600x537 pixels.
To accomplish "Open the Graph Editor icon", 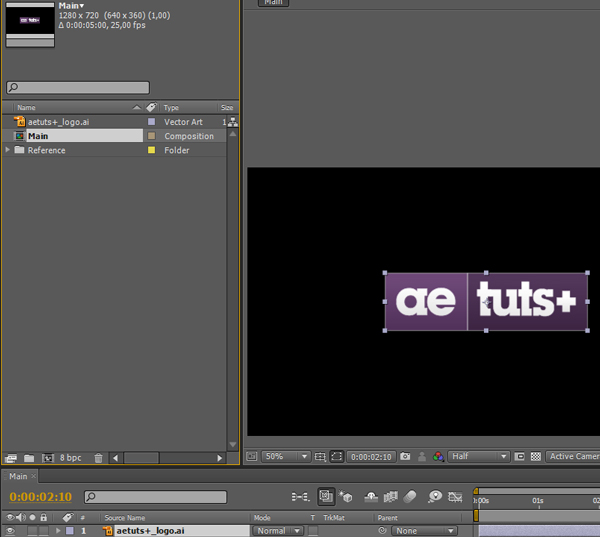I will coord(455,497).
